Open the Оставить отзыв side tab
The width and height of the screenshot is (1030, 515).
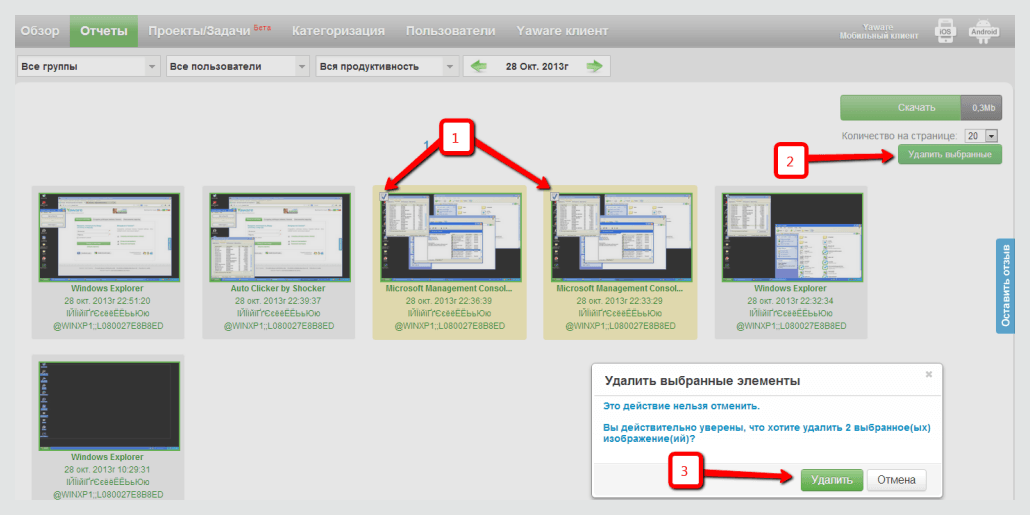coord(1004,286)
